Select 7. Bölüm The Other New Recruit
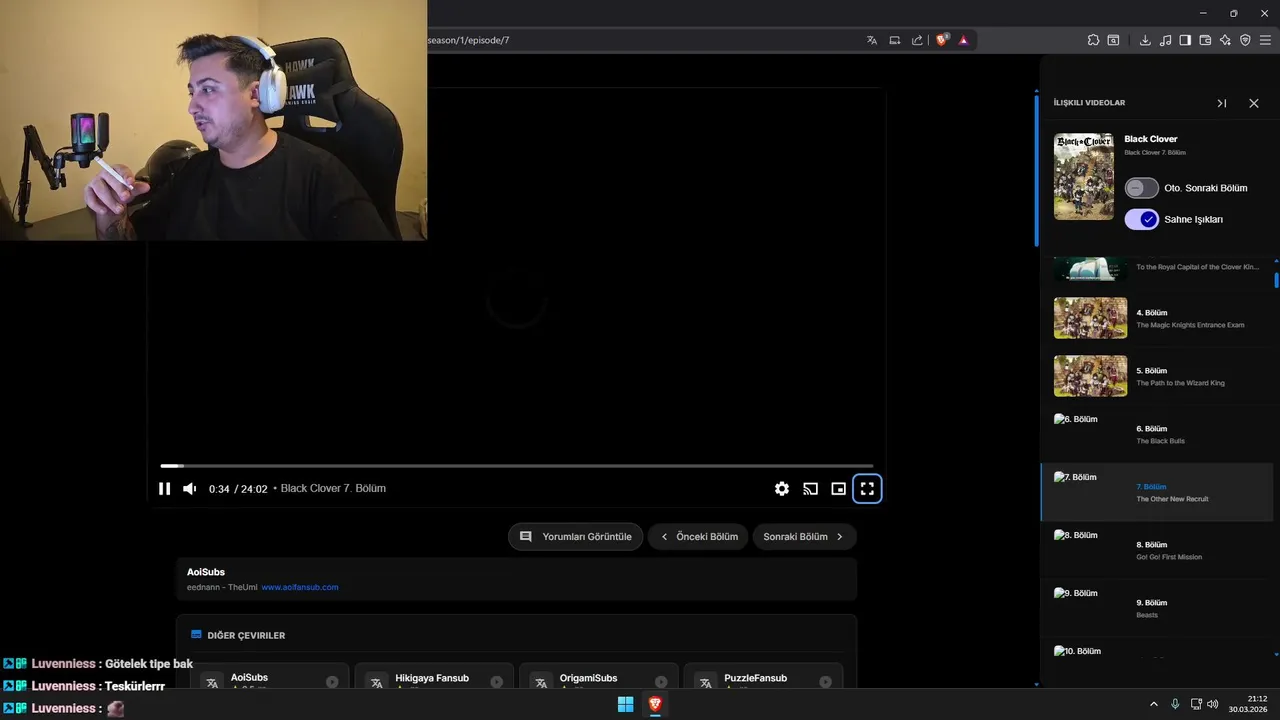 tap(1157, 492)
